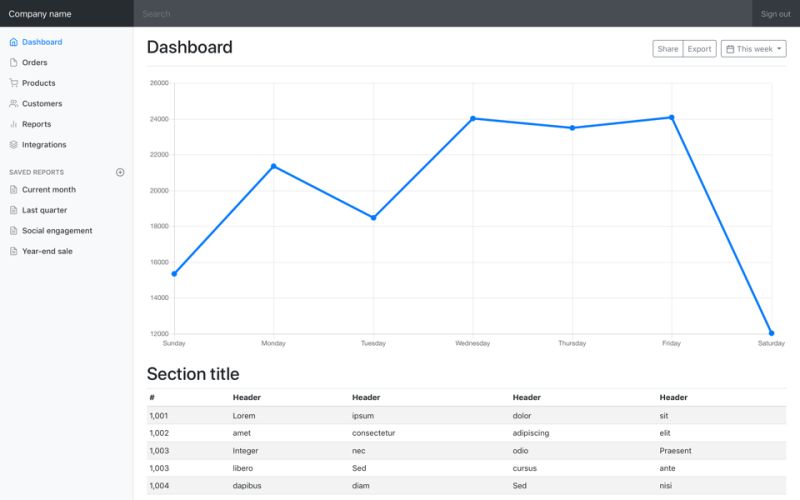Click the # column header
Viewport: 800px width, 500px height.
click(x=152, y=397)
